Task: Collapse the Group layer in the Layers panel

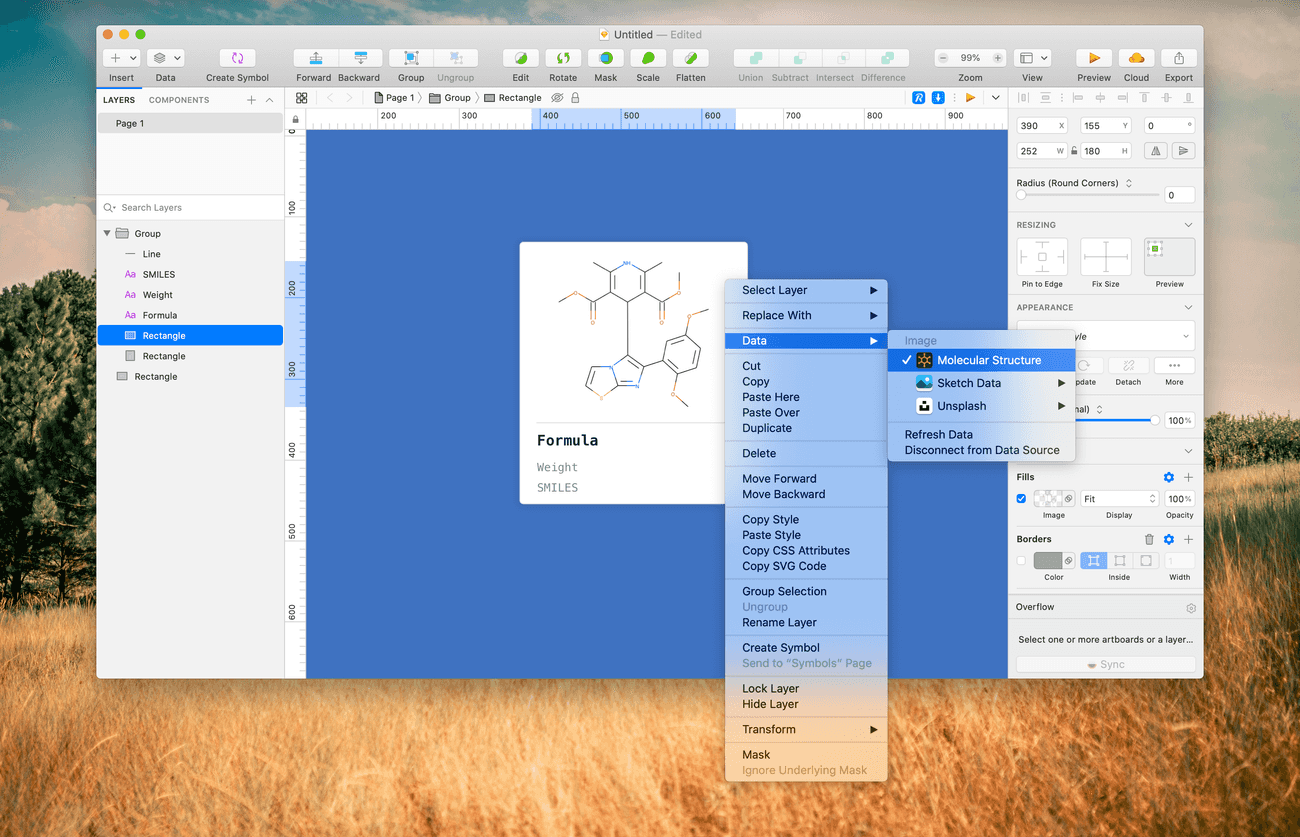Action: point(107,232)
